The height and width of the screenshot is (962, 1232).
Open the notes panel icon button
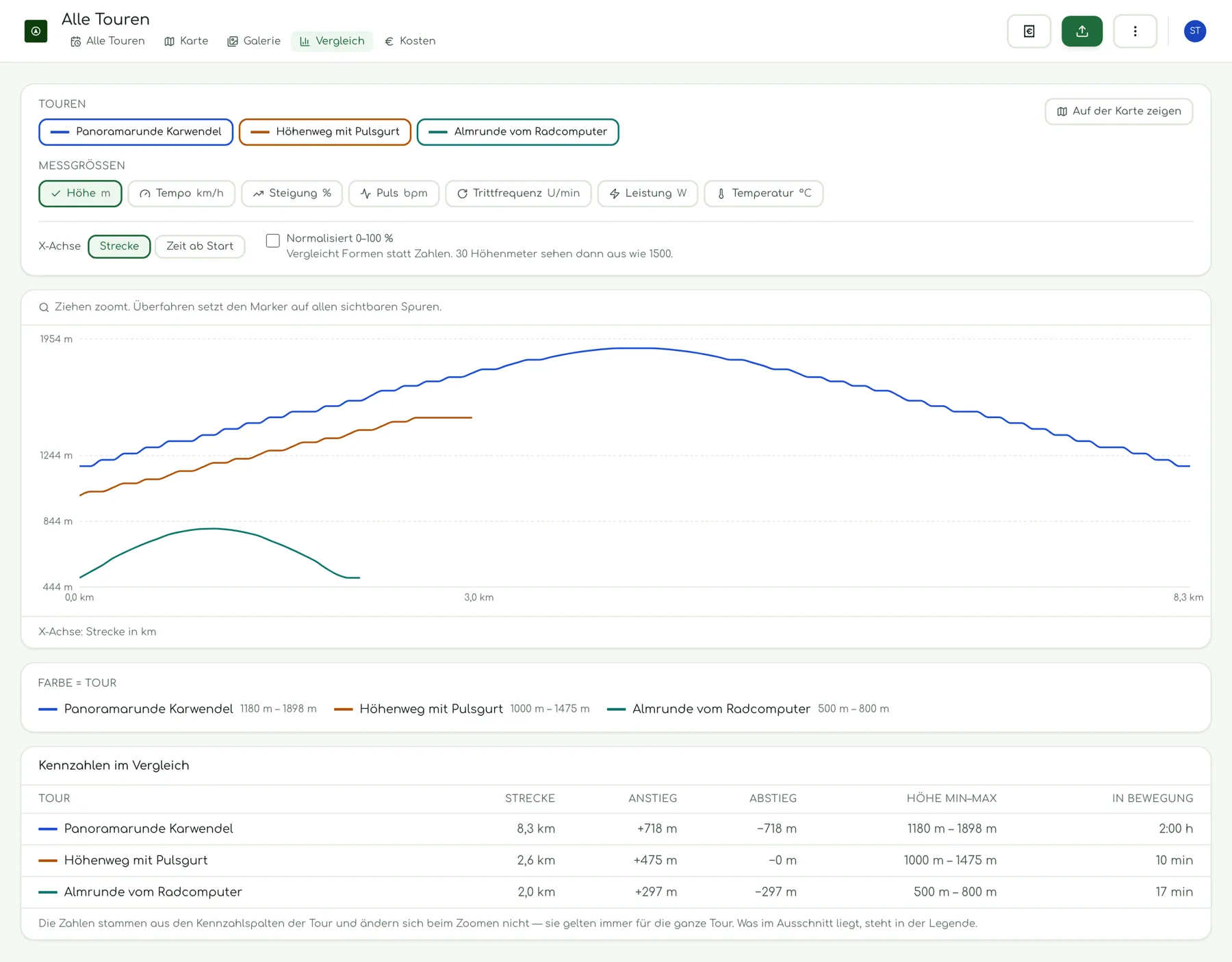[x=1029, y=31]
